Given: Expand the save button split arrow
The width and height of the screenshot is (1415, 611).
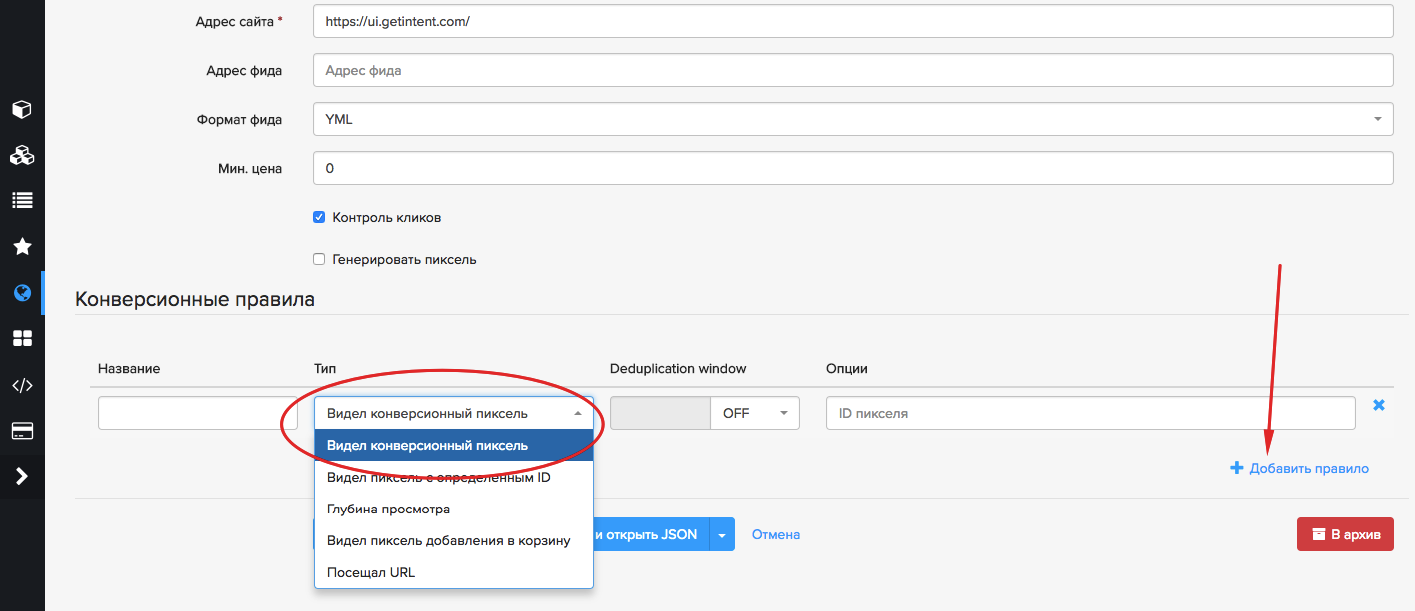Looking at the screenshot, I should pos(722,534).
